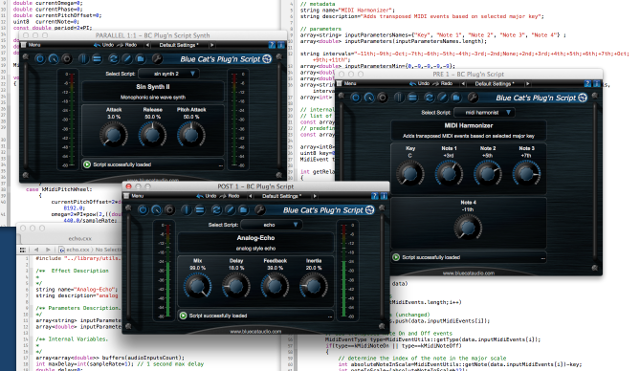Click the back arrow in echo.cxx editor bar
640x371 pixels.
(x=36, y=249)
